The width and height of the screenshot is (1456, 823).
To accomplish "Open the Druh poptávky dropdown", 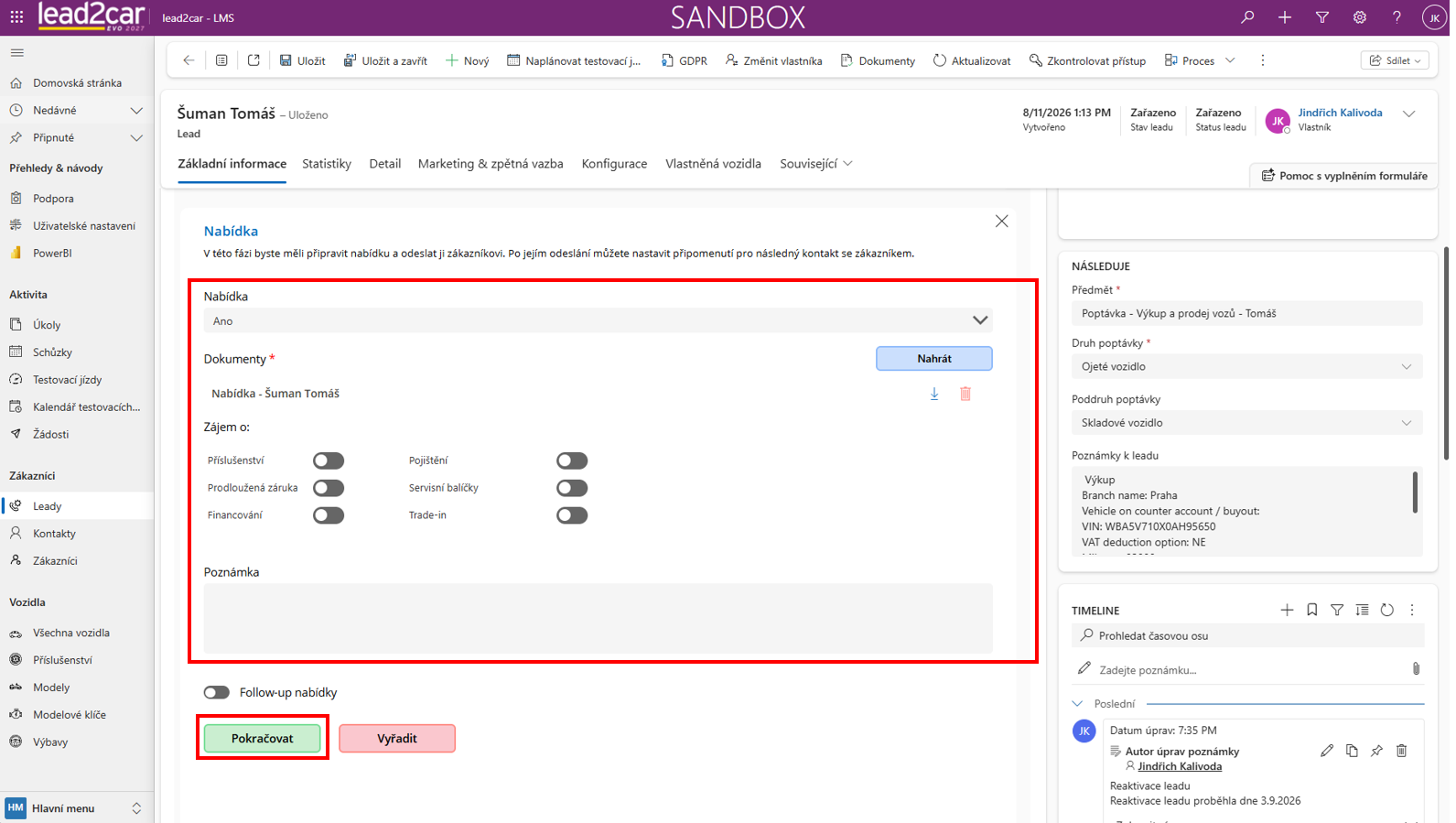I will tap(1246, 366).
